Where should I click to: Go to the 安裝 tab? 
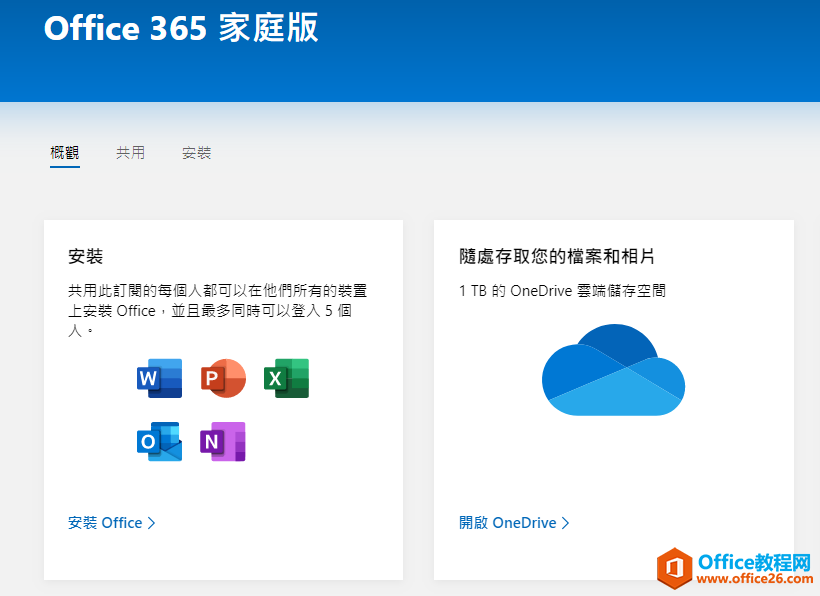click(196, 153)
